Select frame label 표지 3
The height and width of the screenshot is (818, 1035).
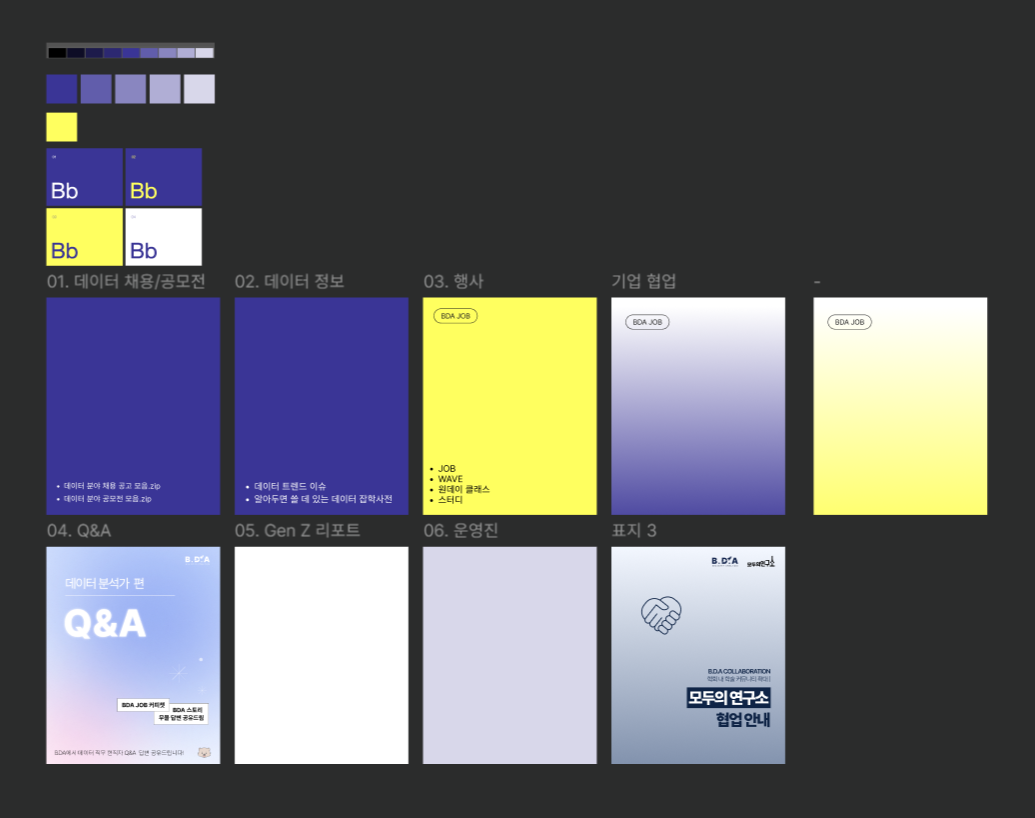[634, 531]
